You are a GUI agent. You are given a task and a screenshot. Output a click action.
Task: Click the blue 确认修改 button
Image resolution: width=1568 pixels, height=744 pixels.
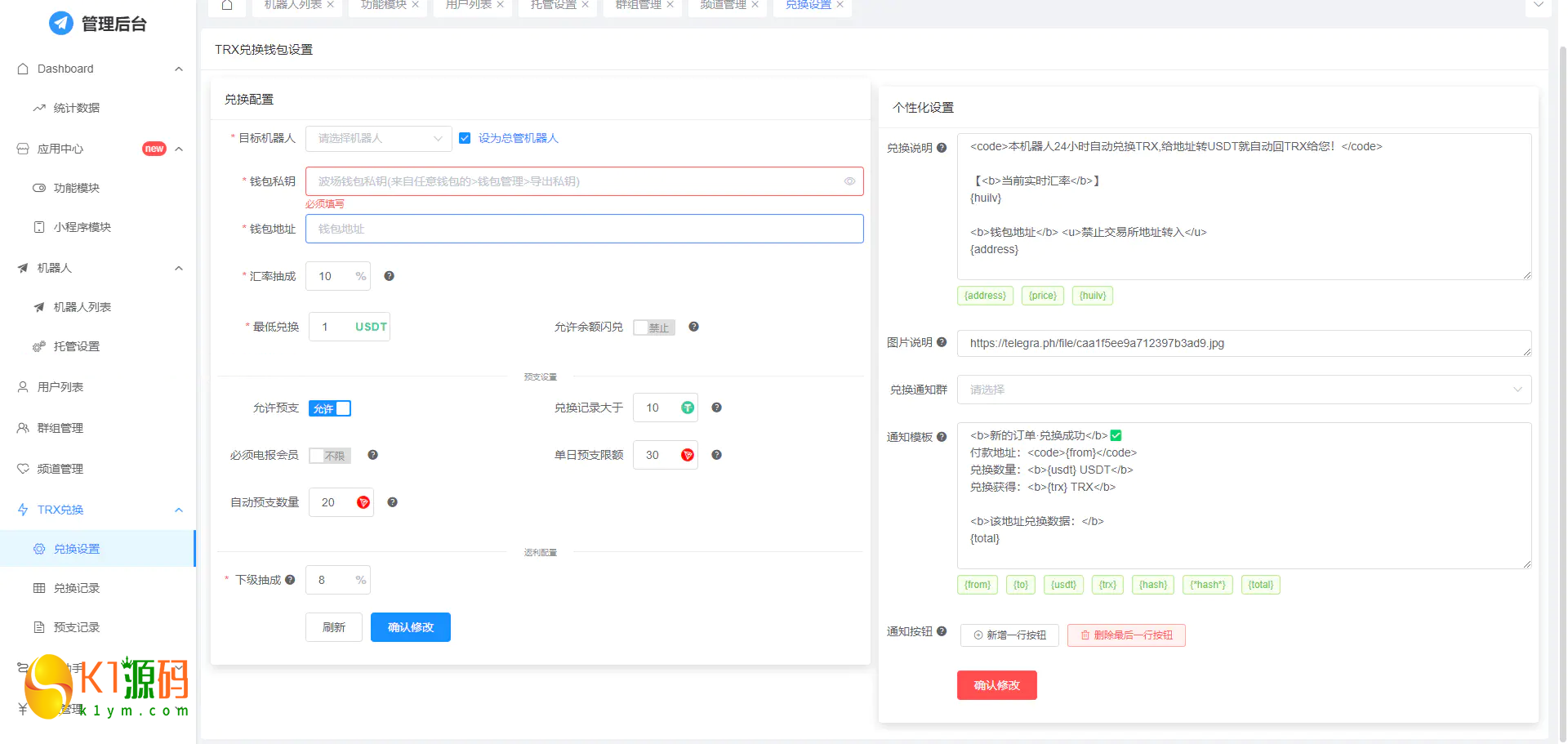pos(411,627)
